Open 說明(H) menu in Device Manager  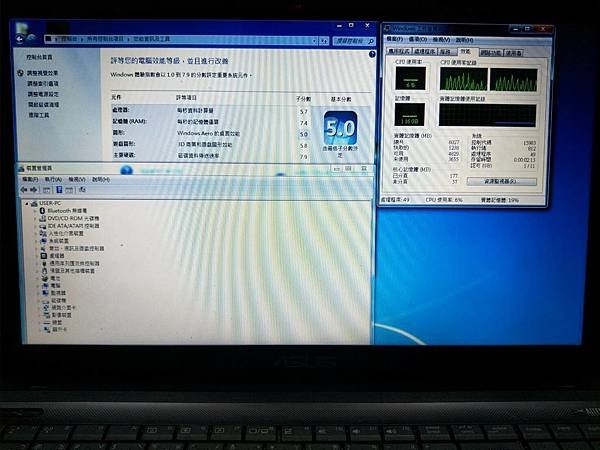tap(101, 179)
